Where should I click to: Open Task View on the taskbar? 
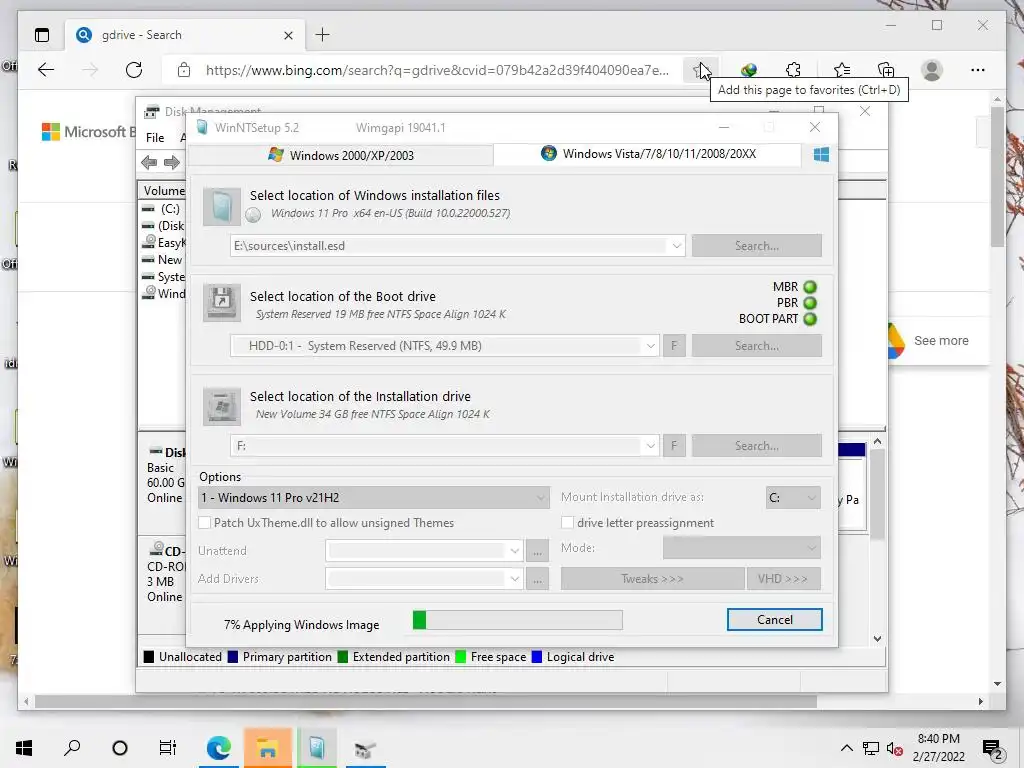click(168, 748)
